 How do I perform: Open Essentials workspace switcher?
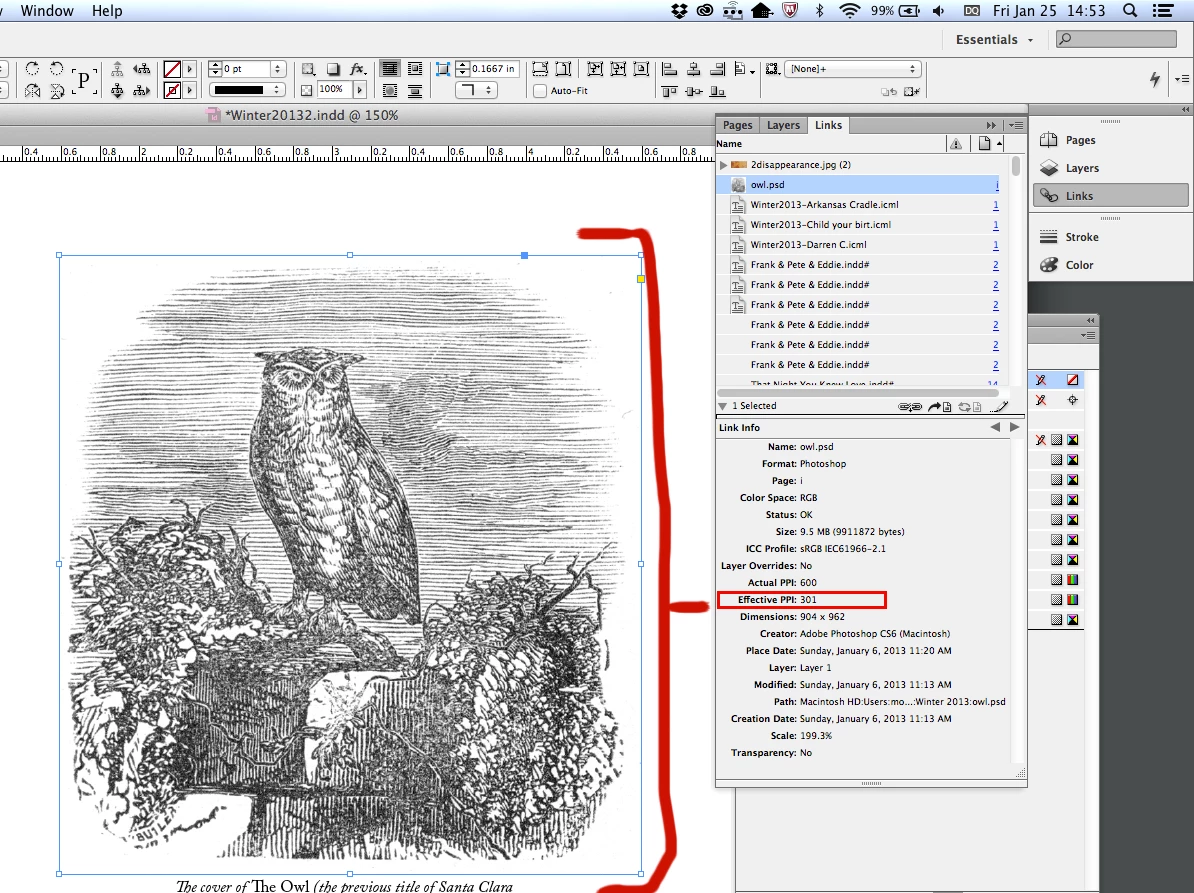pos(994,40)
